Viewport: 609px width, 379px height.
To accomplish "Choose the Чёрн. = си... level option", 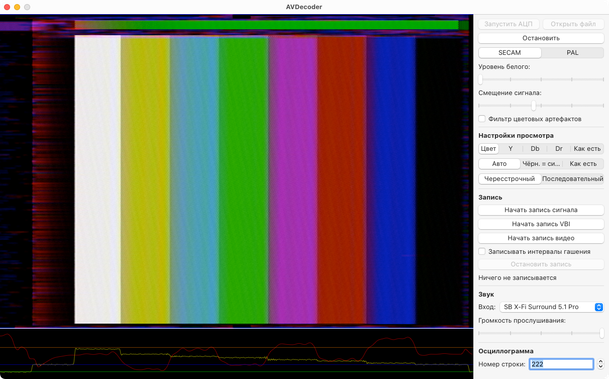I will click(x=541, y=164).
